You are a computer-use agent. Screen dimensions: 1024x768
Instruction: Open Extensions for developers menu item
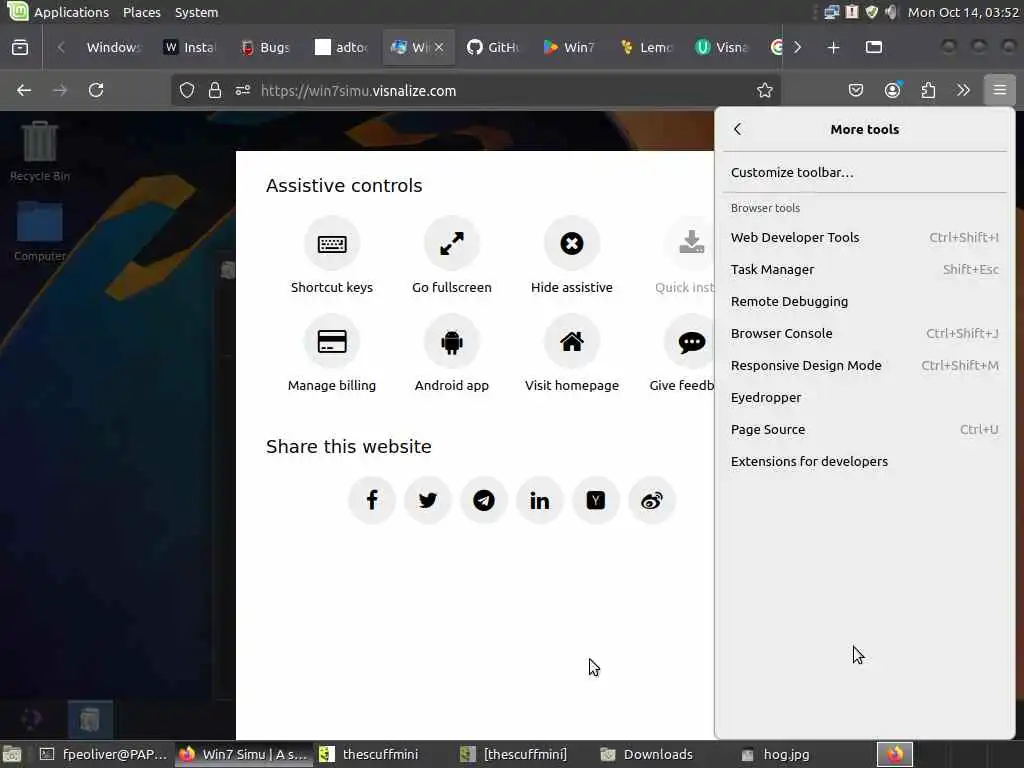click(864, 462)
